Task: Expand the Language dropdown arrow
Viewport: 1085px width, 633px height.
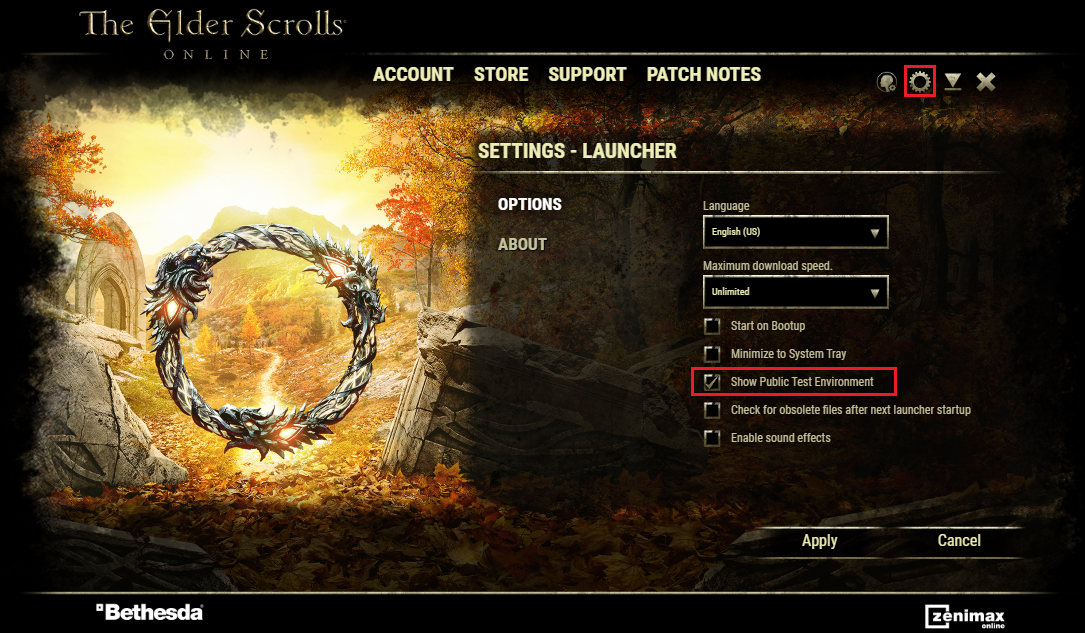Action: pyautogui.click(x=875, y=233)
